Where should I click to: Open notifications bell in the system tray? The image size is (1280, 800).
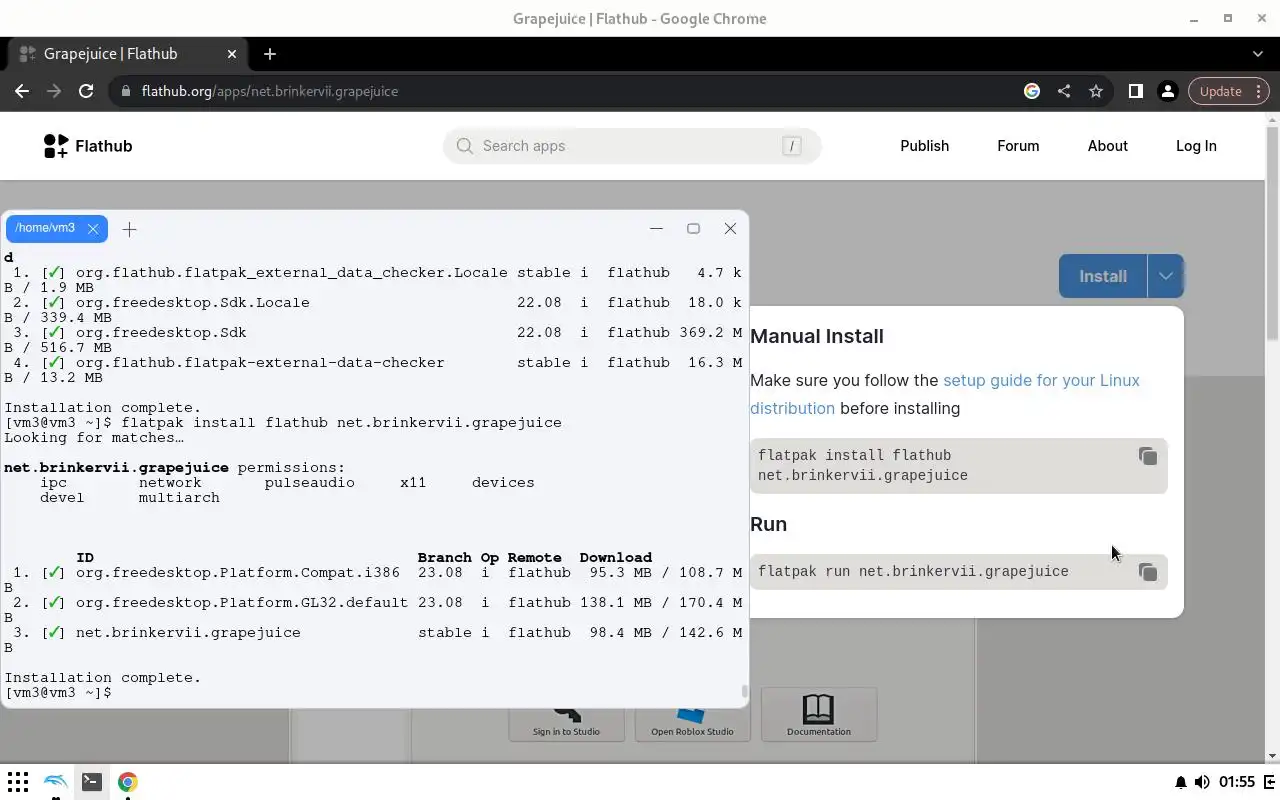1180,782
